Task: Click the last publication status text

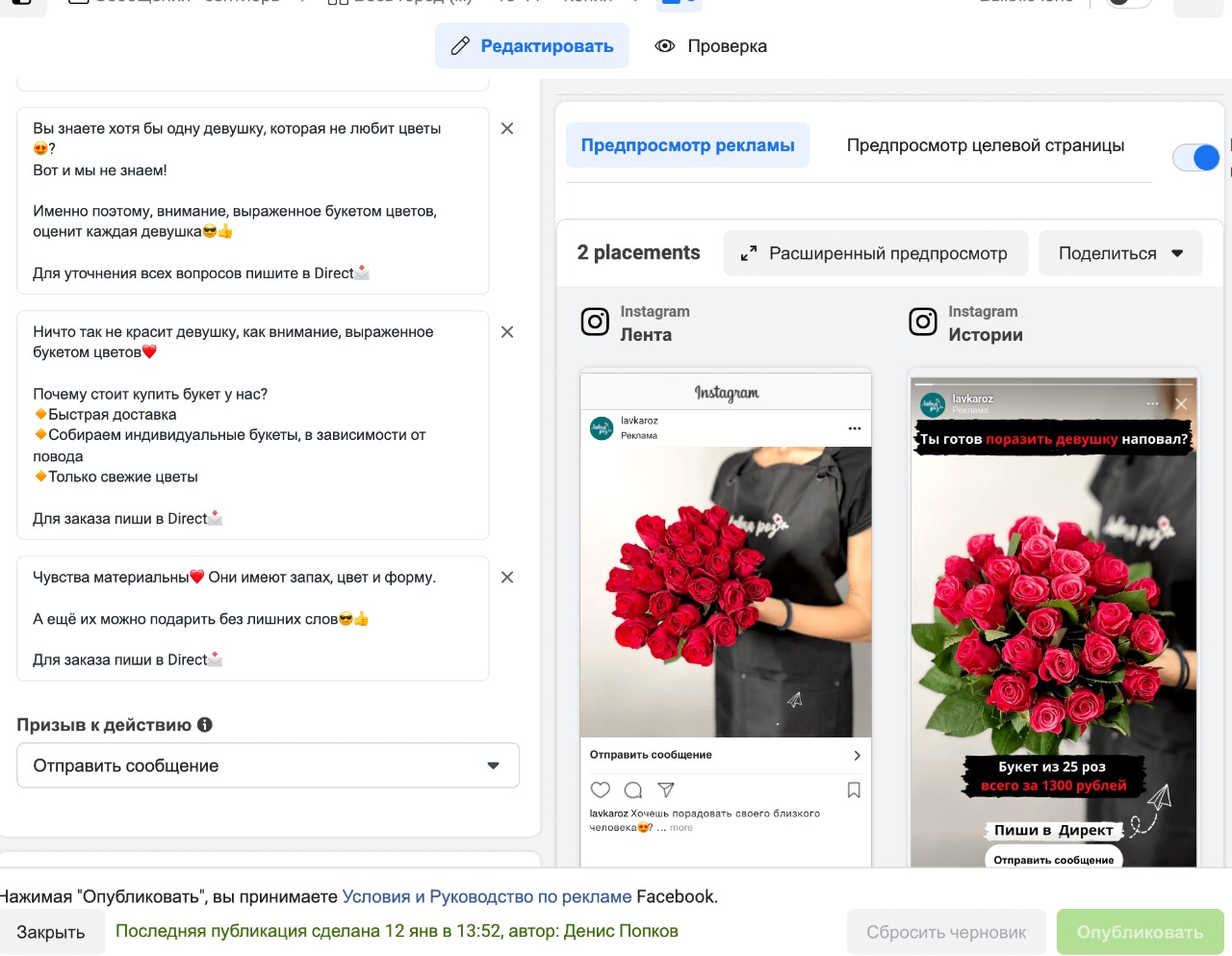Action: (397, 931)
